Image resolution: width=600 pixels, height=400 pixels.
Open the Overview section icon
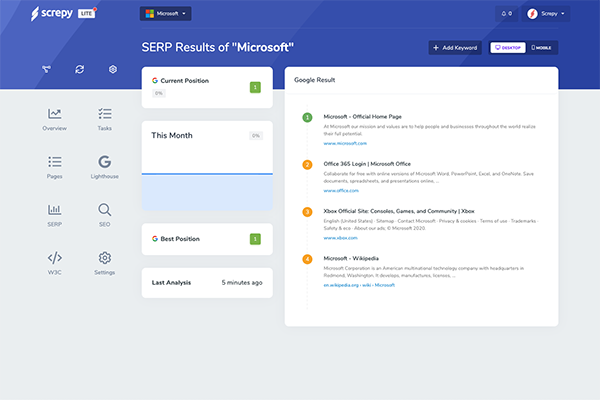pyautogui.click(x=55, y=115)
